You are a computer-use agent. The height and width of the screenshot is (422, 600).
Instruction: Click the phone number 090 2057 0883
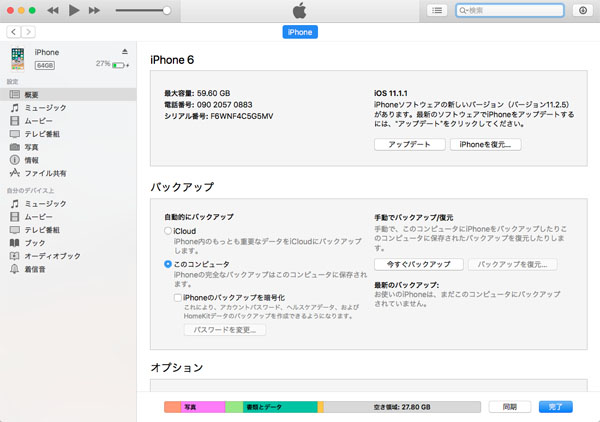[x=225, y=105]
